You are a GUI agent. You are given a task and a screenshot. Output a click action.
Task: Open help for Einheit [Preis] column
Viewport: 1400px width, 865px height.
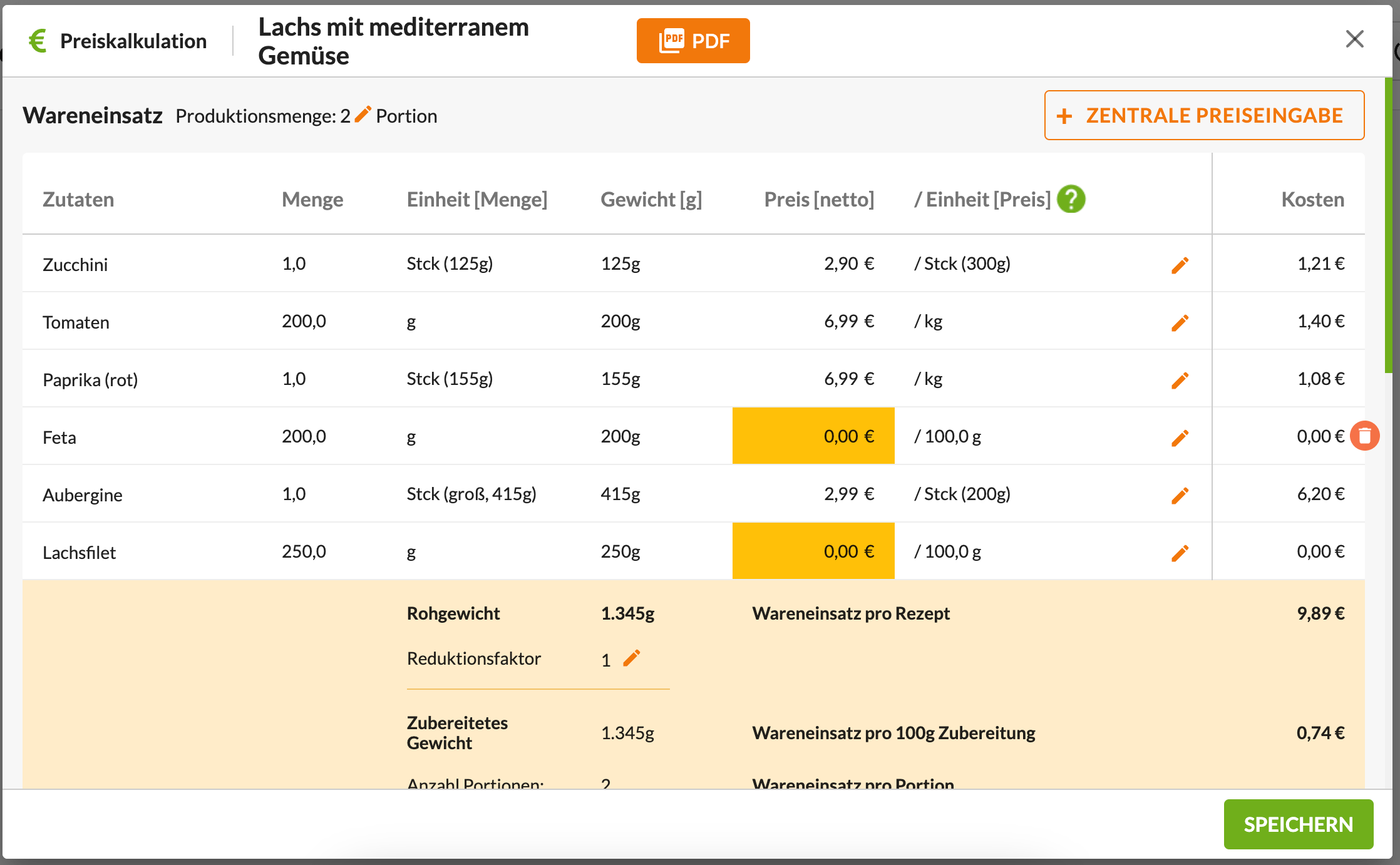click(1071, 199)
